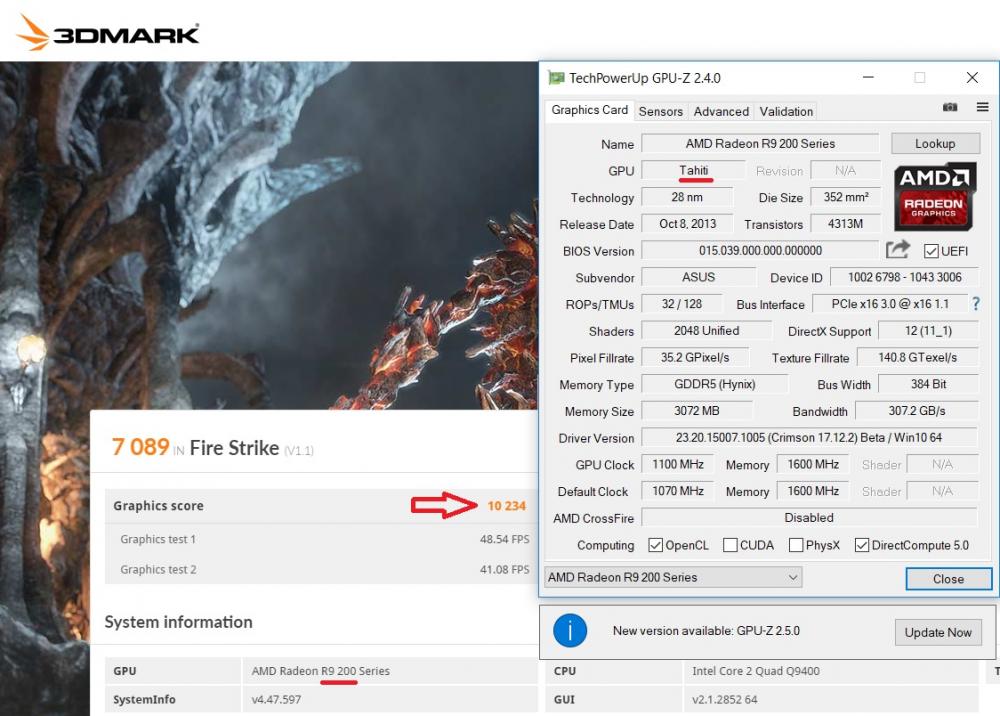Click the BIOS export share icon
Viewport: 1000px width, 716px height.
(898, 250)
